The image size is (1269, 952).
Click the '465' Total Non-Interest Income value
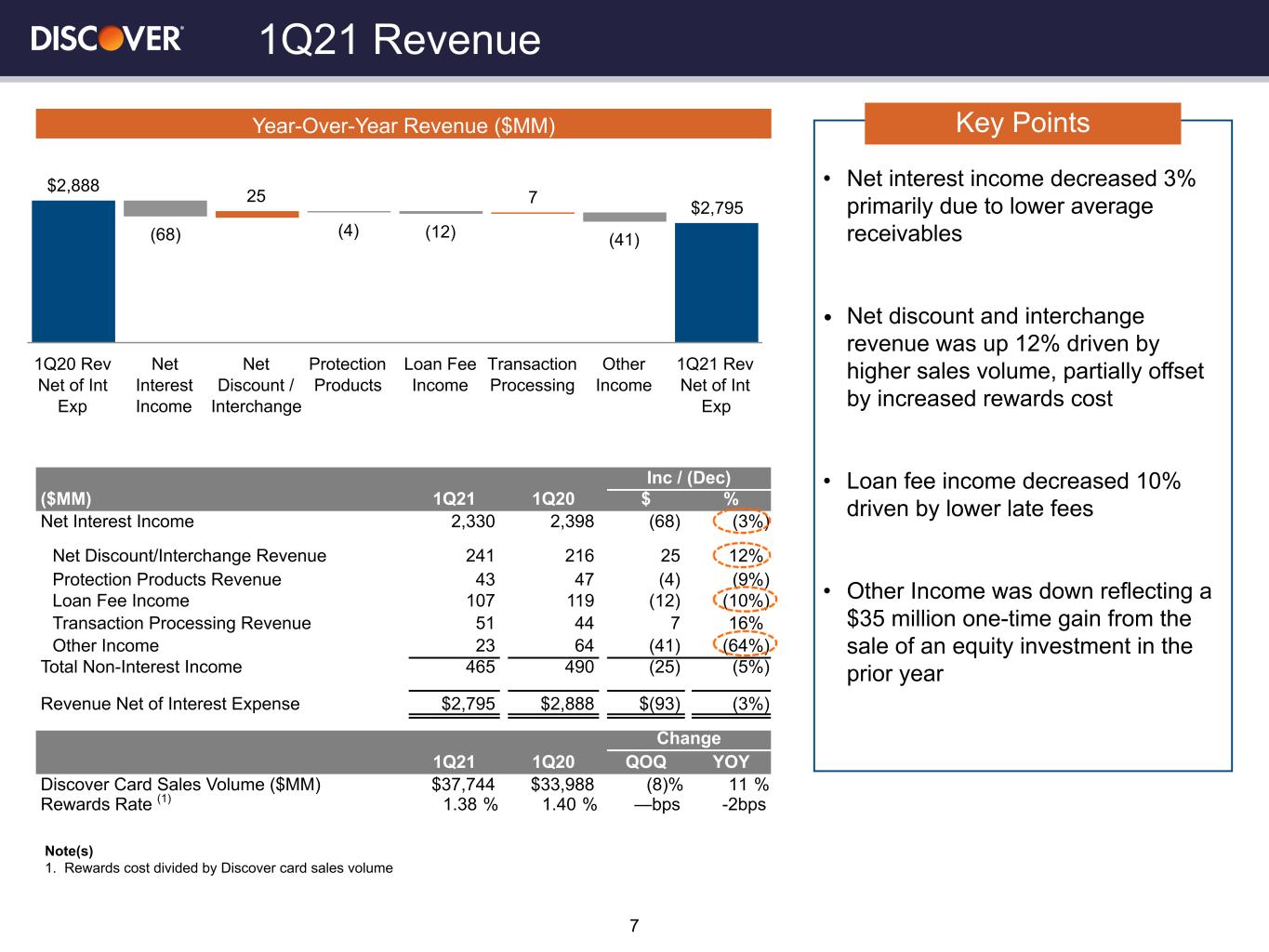481,668
